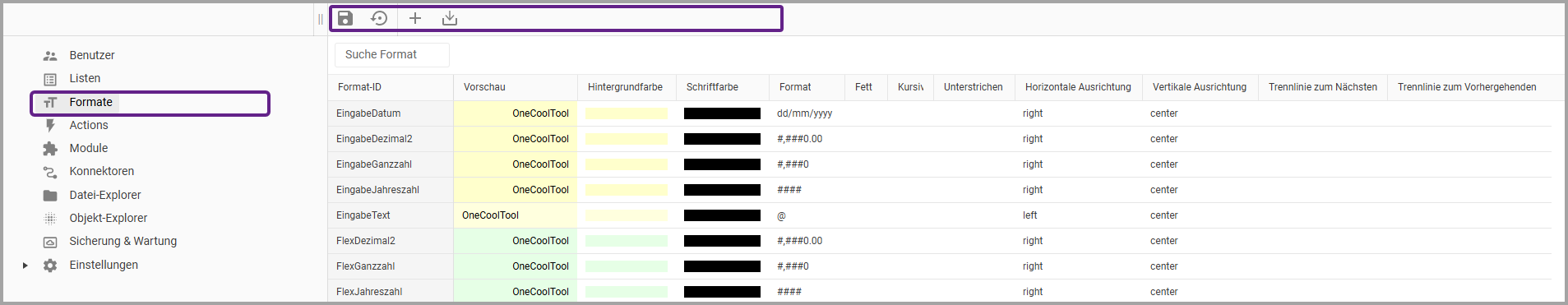The width and height of the screenshot is (1568, 305).
Task: Click the Benutzer people icon
Action: (50, 56)
